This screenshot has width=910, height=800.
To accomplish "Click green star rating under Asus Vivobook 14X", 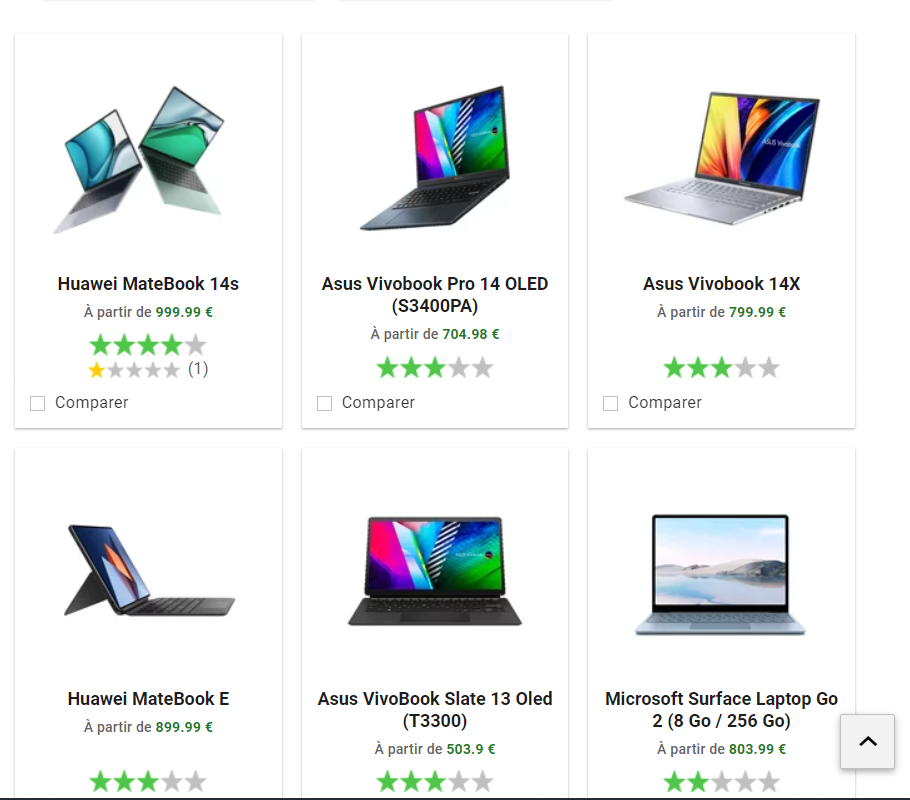I will [721, 368].
